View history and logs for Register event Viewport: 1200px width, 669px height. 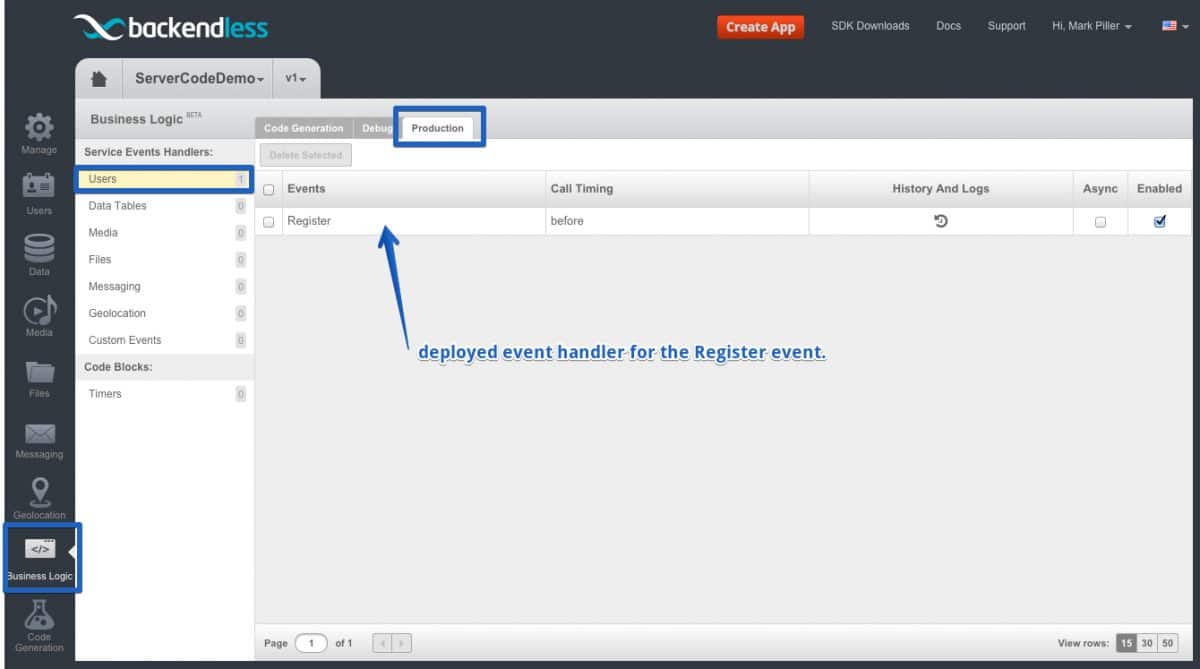click(940, 221)
